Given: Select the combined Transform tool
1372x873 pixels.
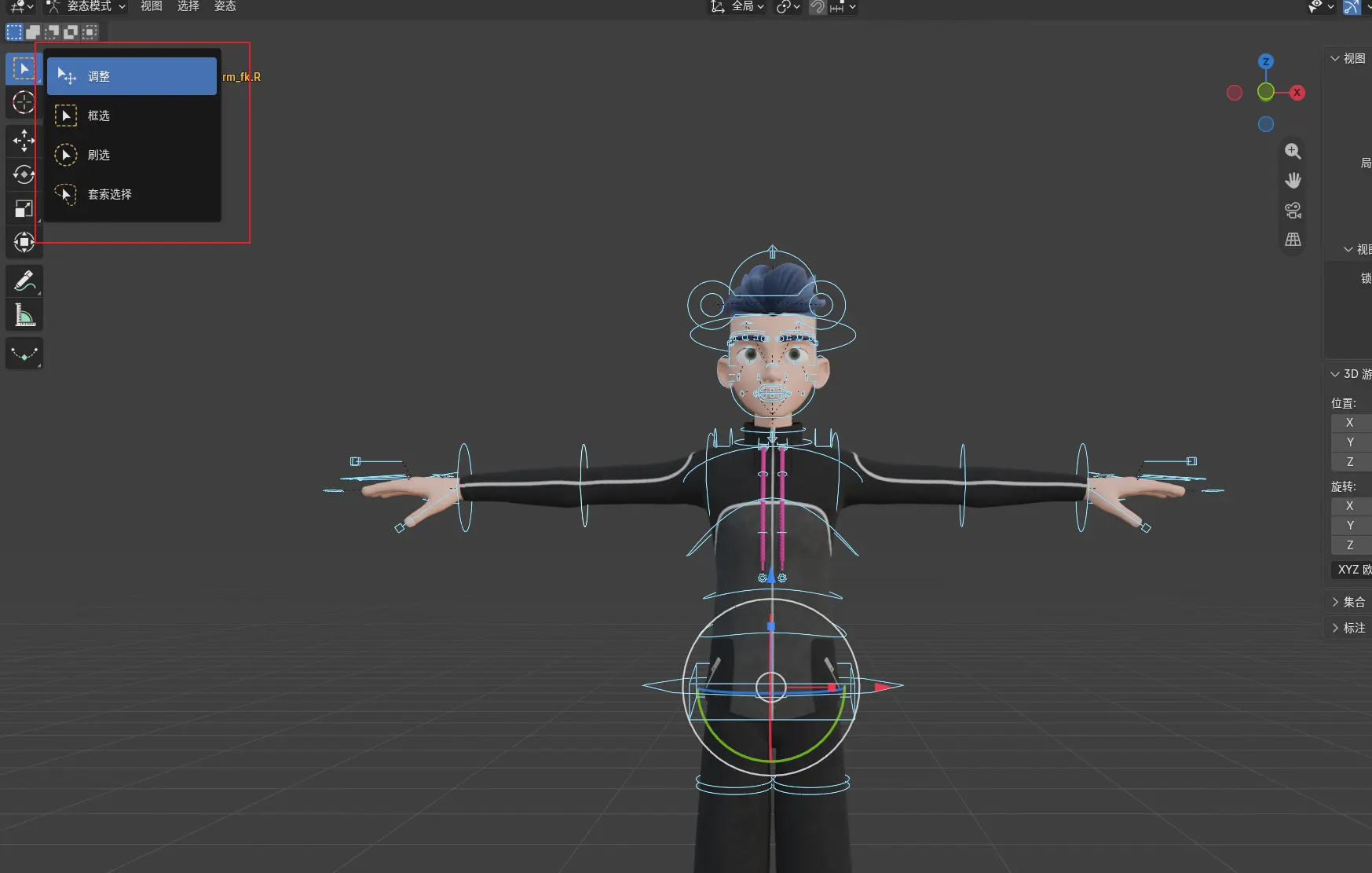Looking at the screenshot, I should click(24, 242).
